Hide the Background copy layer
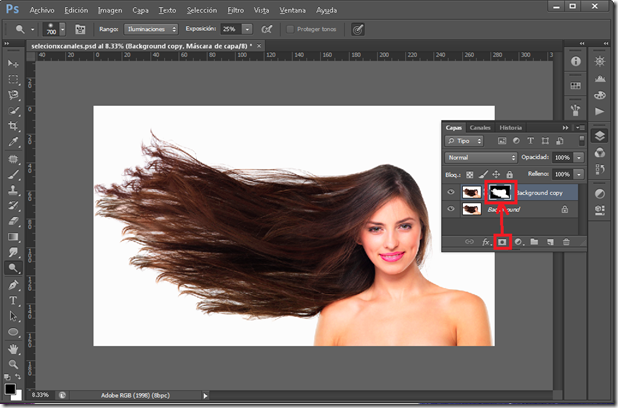Viewport: 618px width, 408px height. [451, 192]
